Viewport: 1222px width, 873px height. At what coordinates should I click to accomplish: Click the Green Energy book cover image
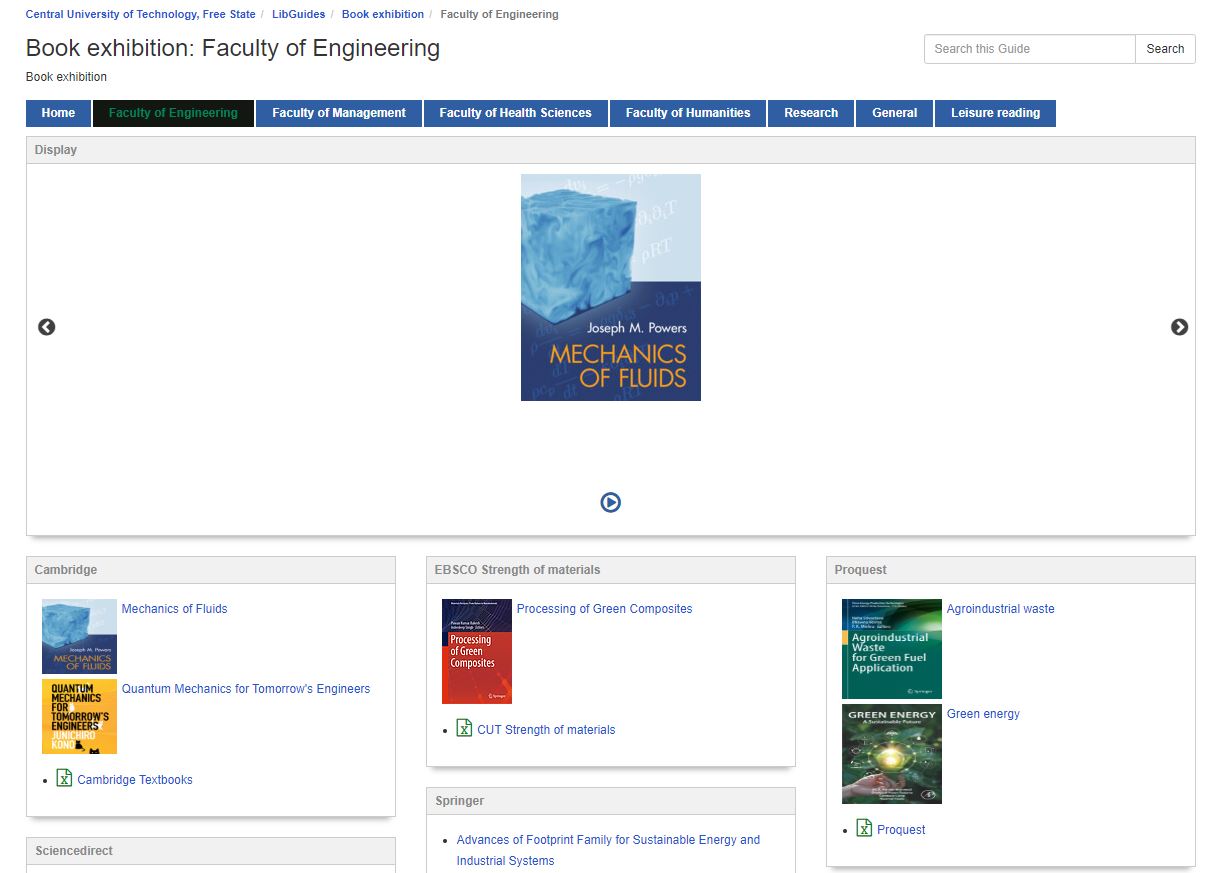tap(891, 754)
